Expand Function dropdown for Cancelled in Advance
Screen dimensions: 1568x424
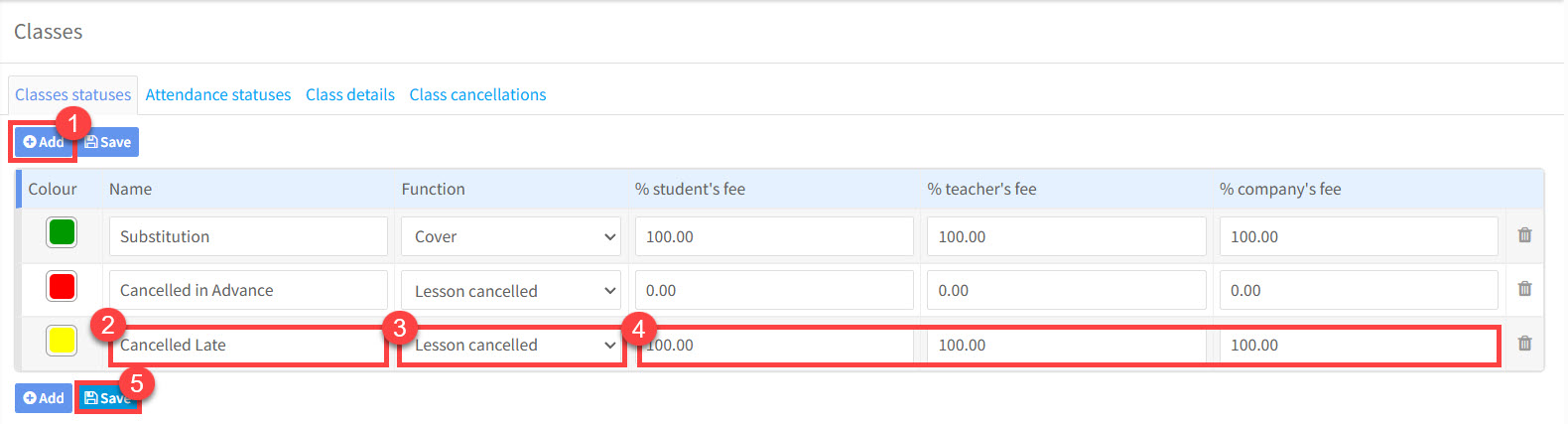coord(511,290)
